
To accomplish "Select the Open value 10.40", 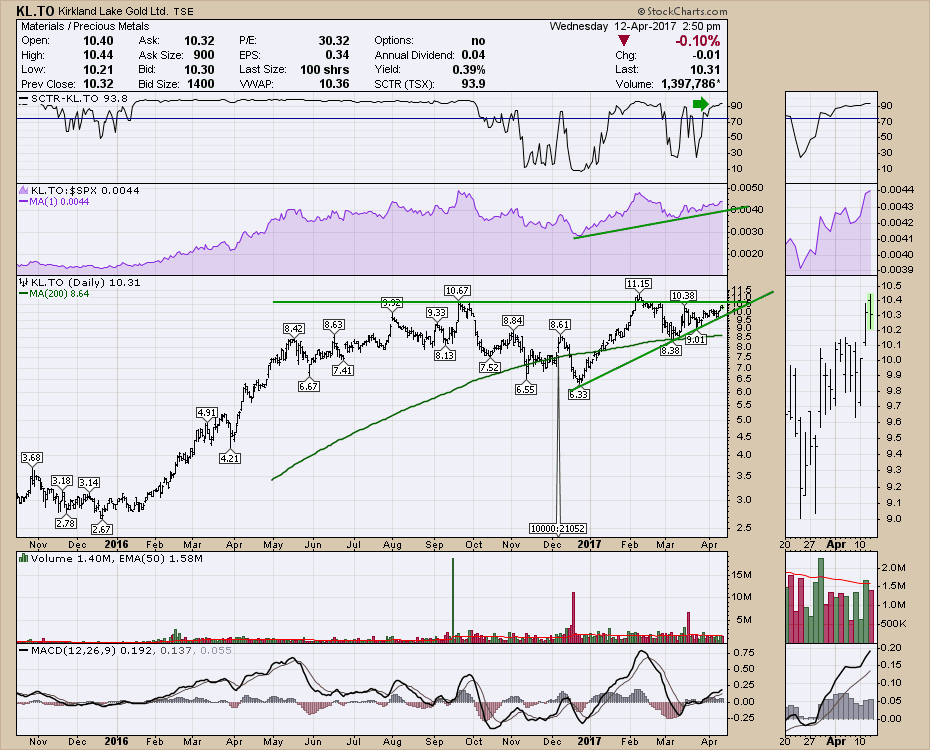I will click(x=98, y=41).
